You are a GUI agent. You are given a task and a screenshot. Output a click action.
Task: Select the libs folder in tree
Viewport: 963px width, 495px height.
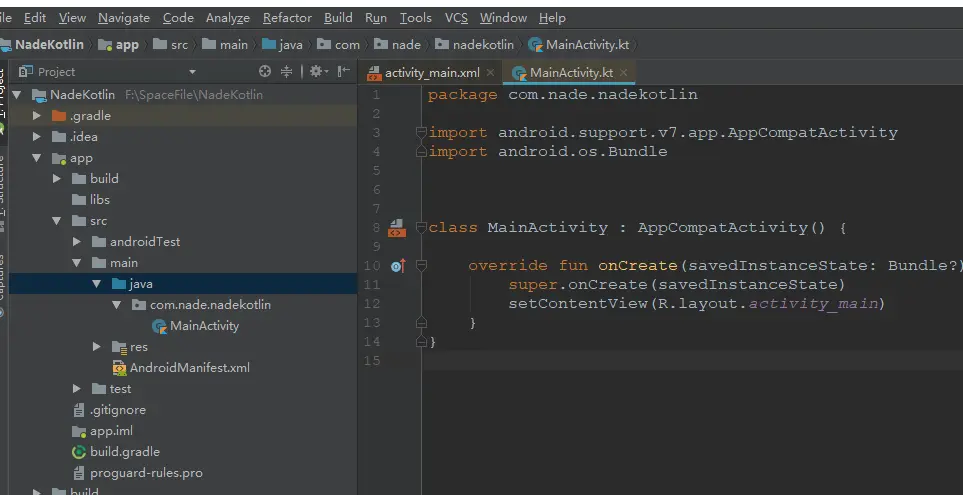(x=90, y=200)
